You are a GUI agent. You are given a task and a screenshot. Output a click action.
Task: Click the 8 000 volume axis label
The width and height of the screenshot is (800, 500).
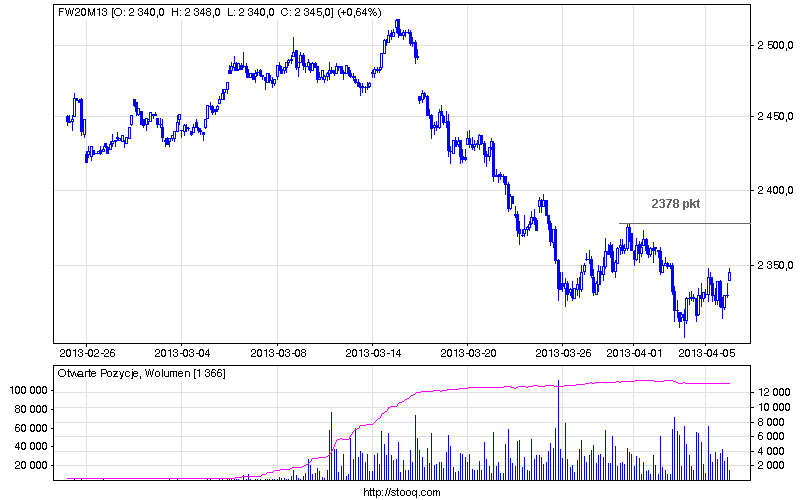(x=771, y=422)
